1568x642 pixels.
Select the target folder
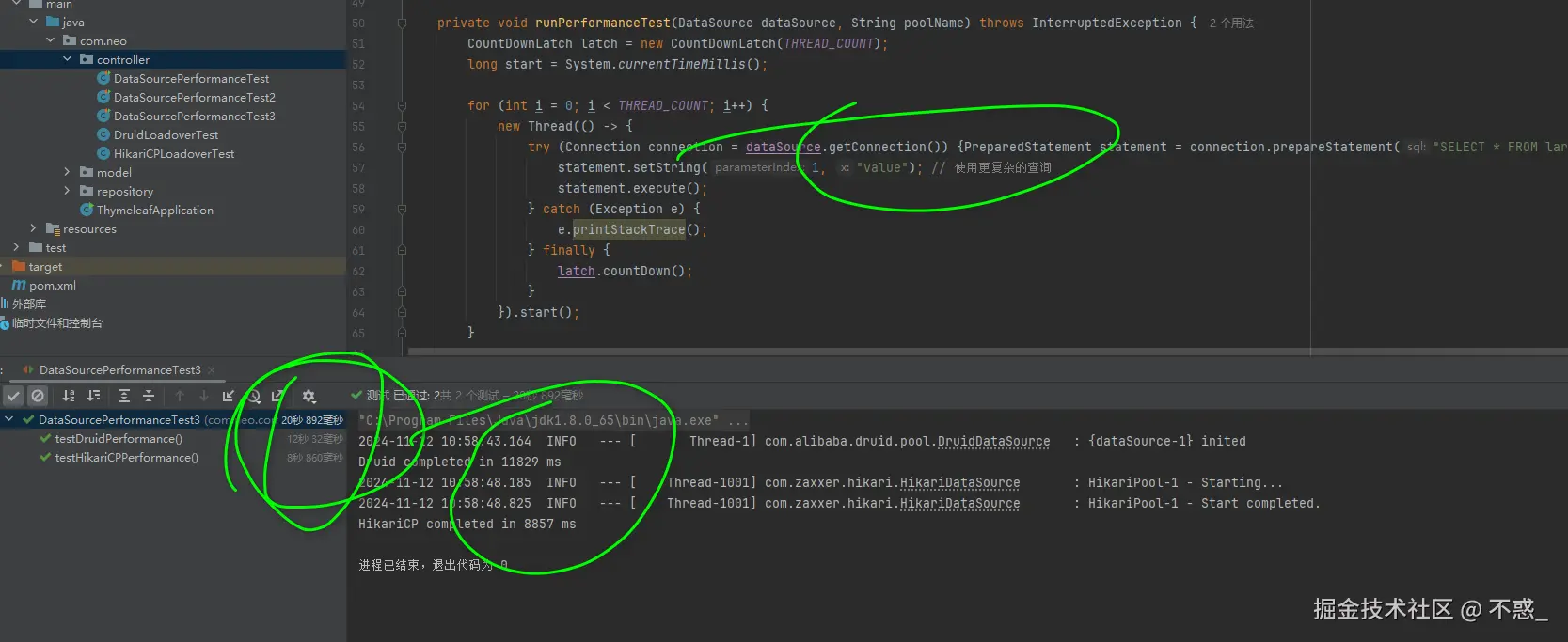(45, 266)
